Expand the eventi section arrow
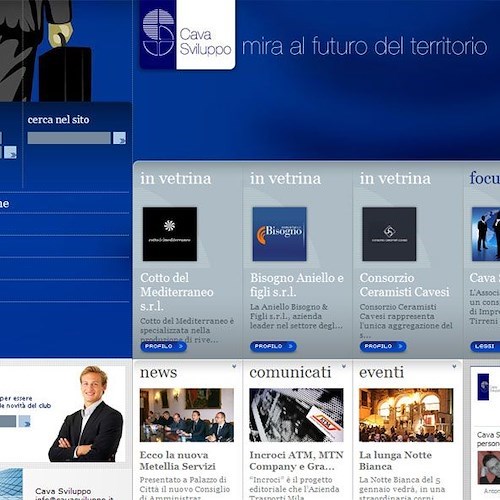The height and width of the screenshot is (500, 500). pyautogui.click(x=454, y=366)
